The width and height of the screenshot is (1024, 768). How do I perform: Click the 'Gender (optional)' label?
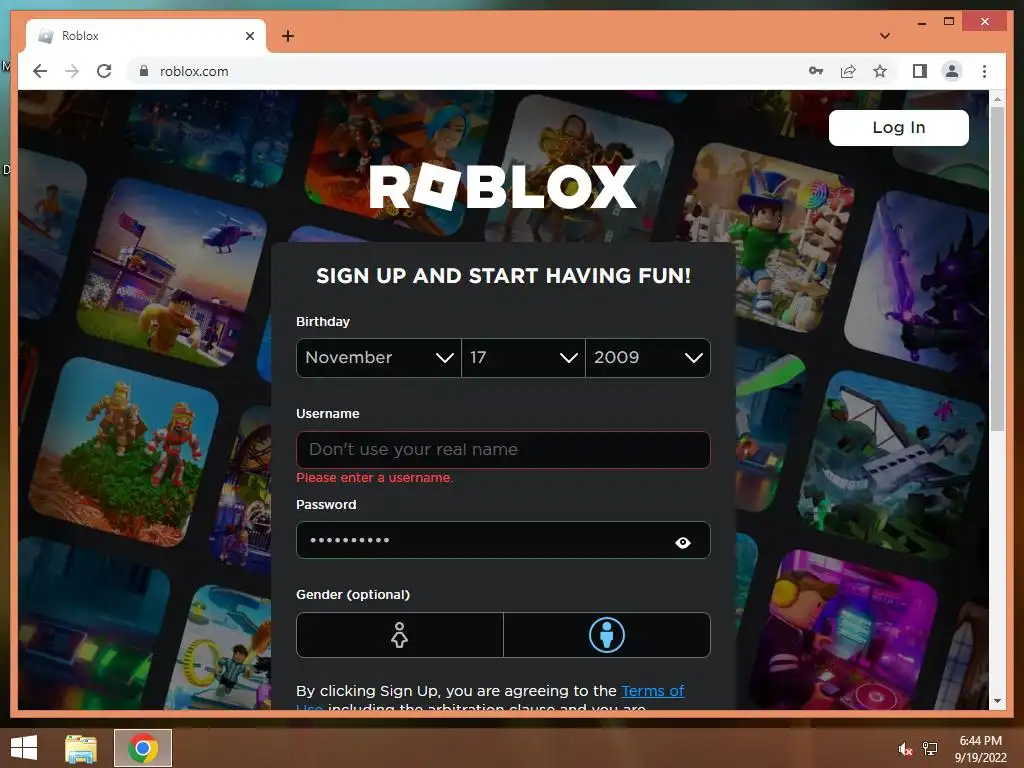click(353, 594)
